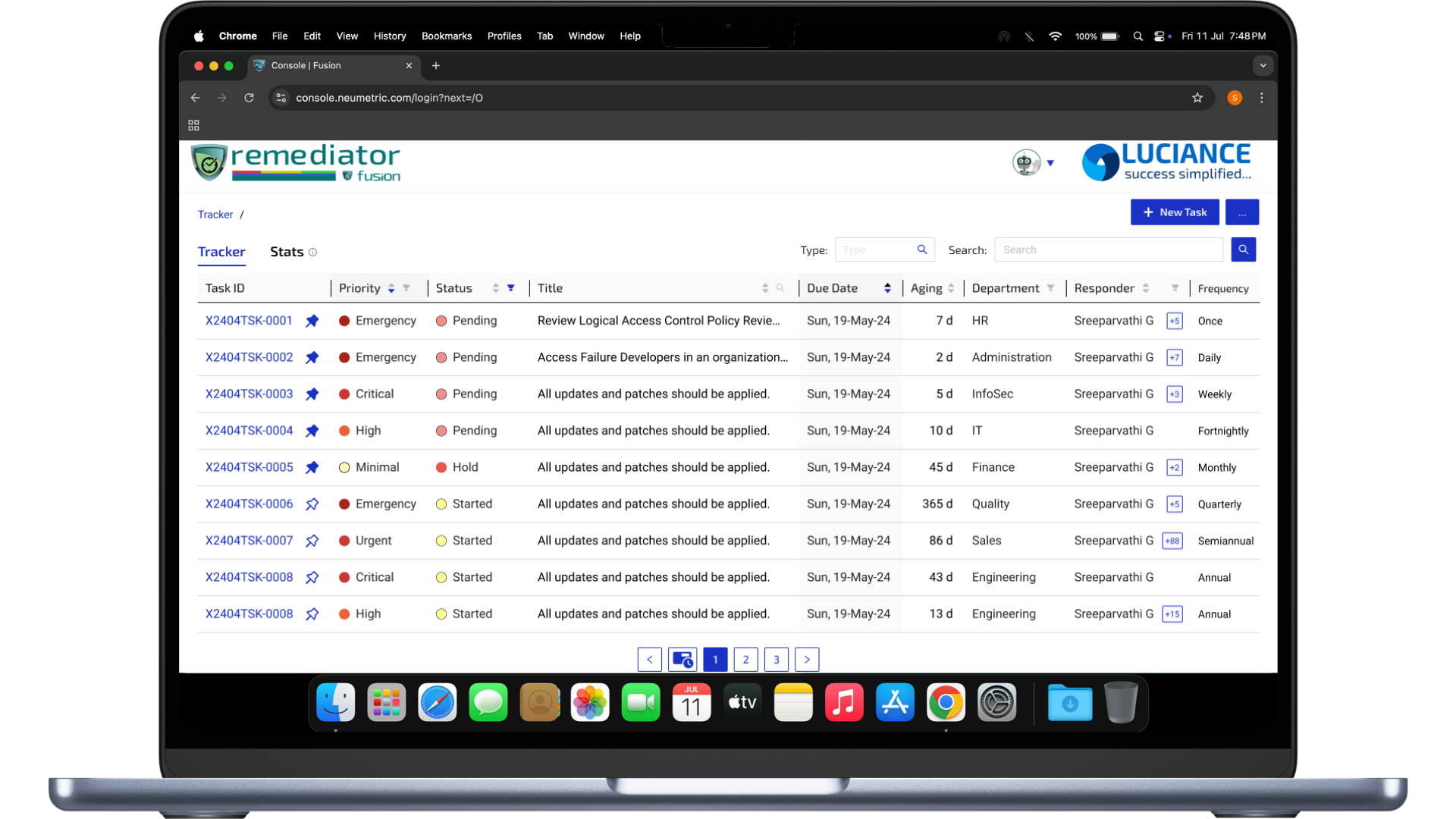Click the Department column filter icon

1050,288
